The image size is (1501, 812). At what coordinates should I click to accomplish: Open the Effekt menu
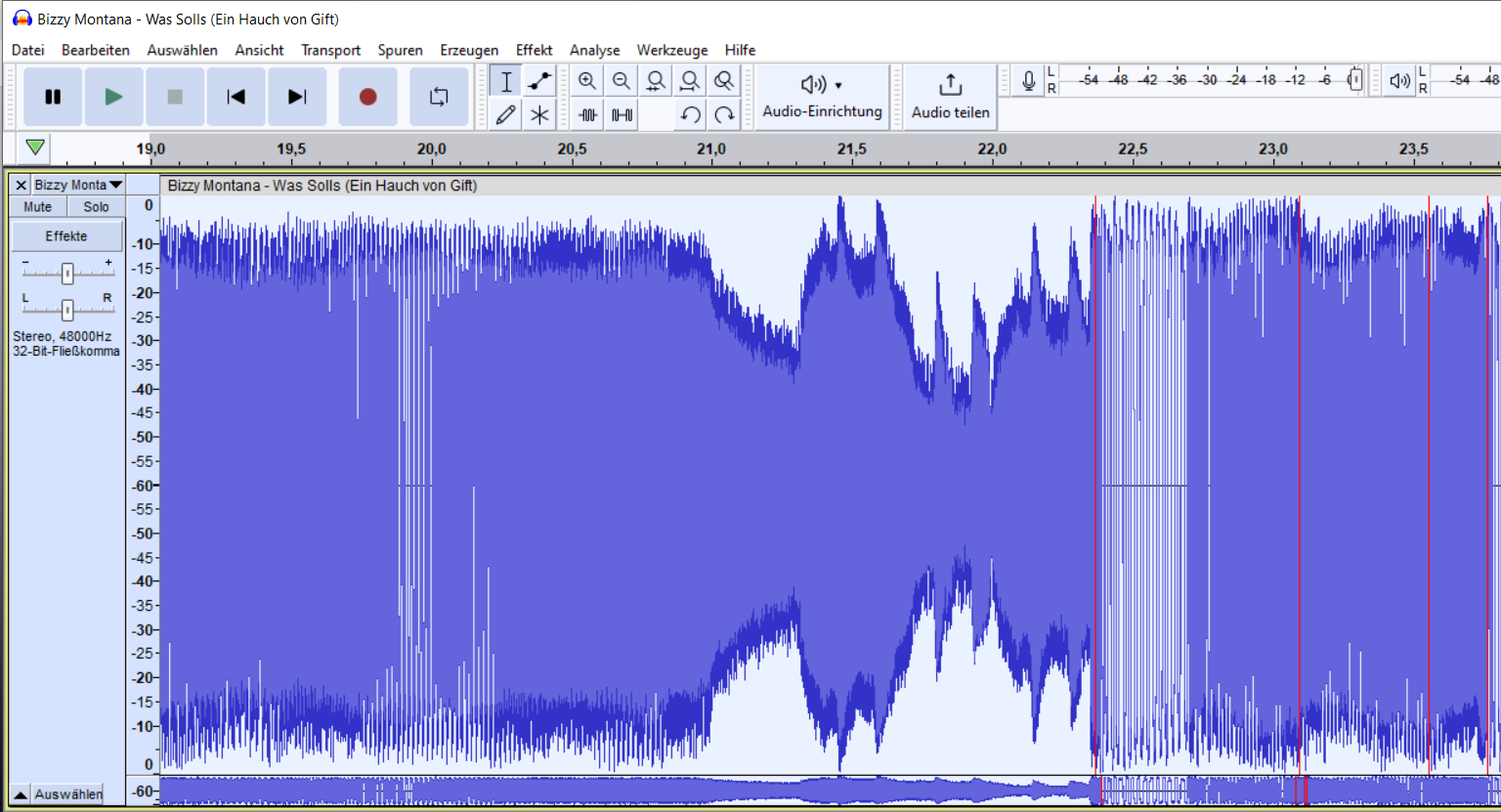534,50
